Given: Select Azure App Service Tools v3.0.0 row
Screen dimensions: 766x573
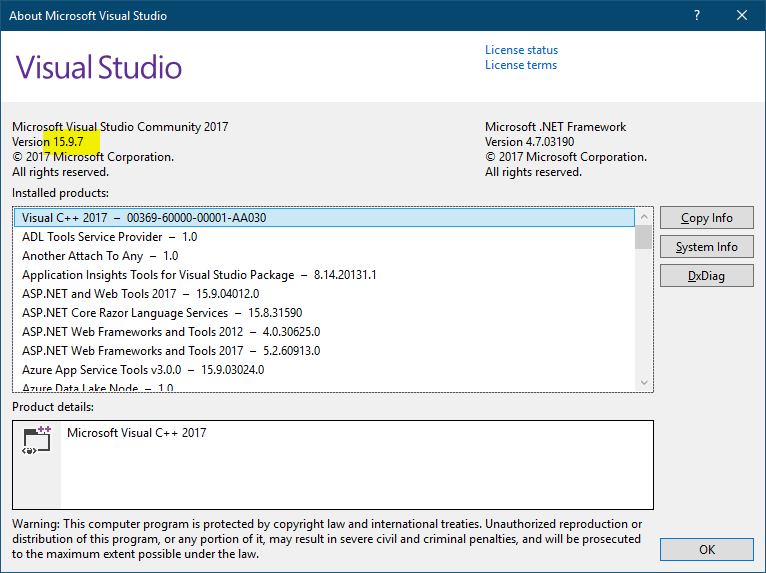Looking at the screenshot, I should tap(324, 370).
